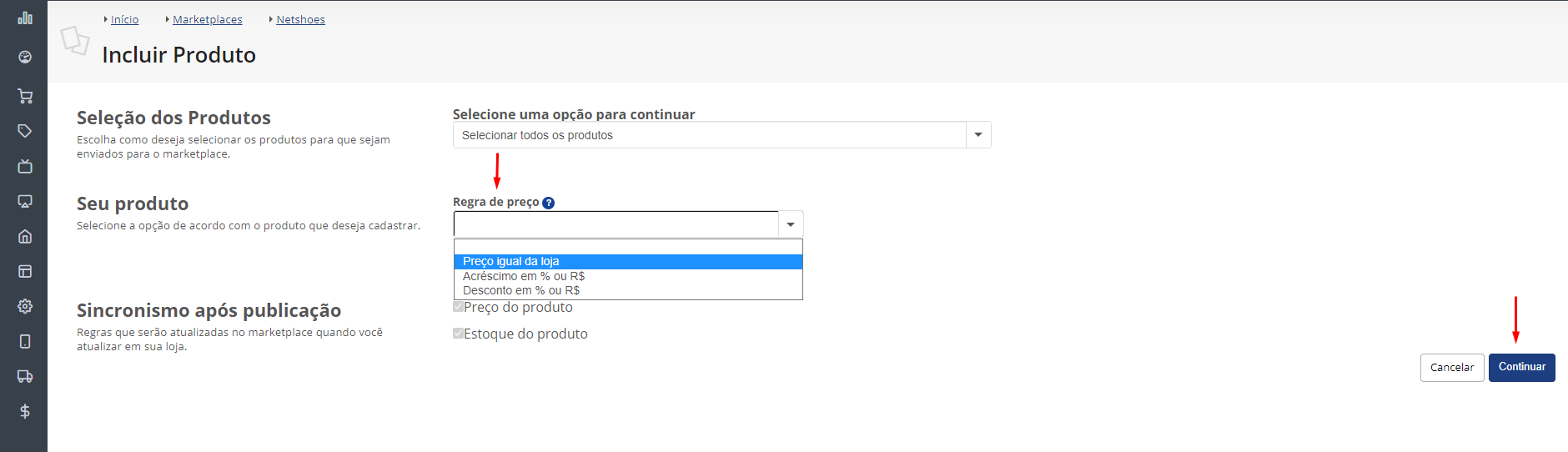Toggle the Estoque do produto checkbox
This screenshot has width=1568, height=452.
(x=458, y=334)
